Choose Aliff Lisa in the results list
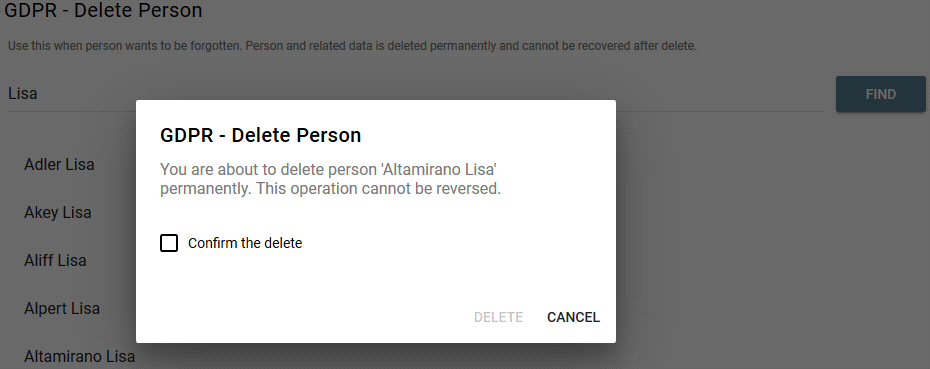The height and width of the screenshot is (369, 930). pyautogui.click(x=55, y=260)
